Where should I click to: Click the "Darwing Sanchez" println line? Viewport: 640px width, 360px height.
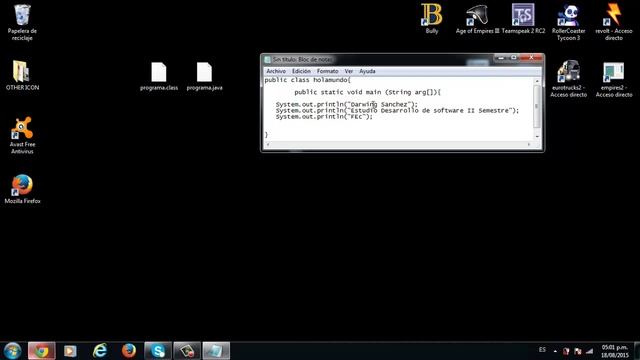coord(347,104)
